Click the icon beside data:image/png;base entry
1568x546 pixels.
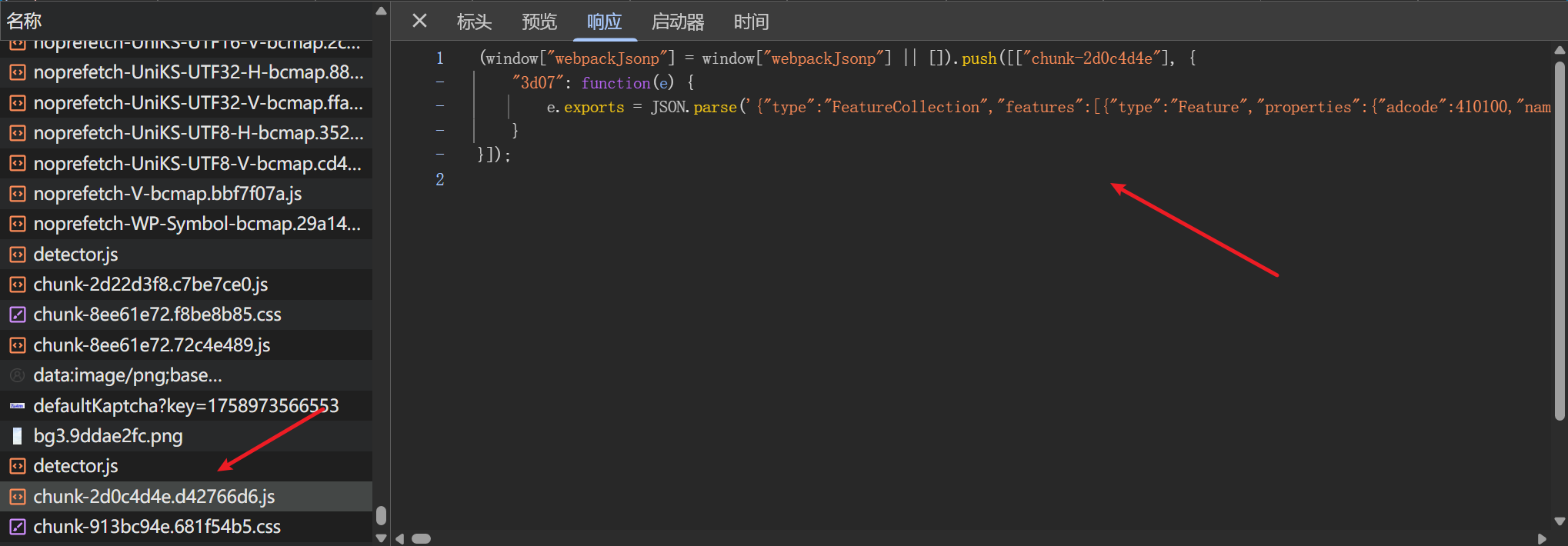[x=17, y=375]
